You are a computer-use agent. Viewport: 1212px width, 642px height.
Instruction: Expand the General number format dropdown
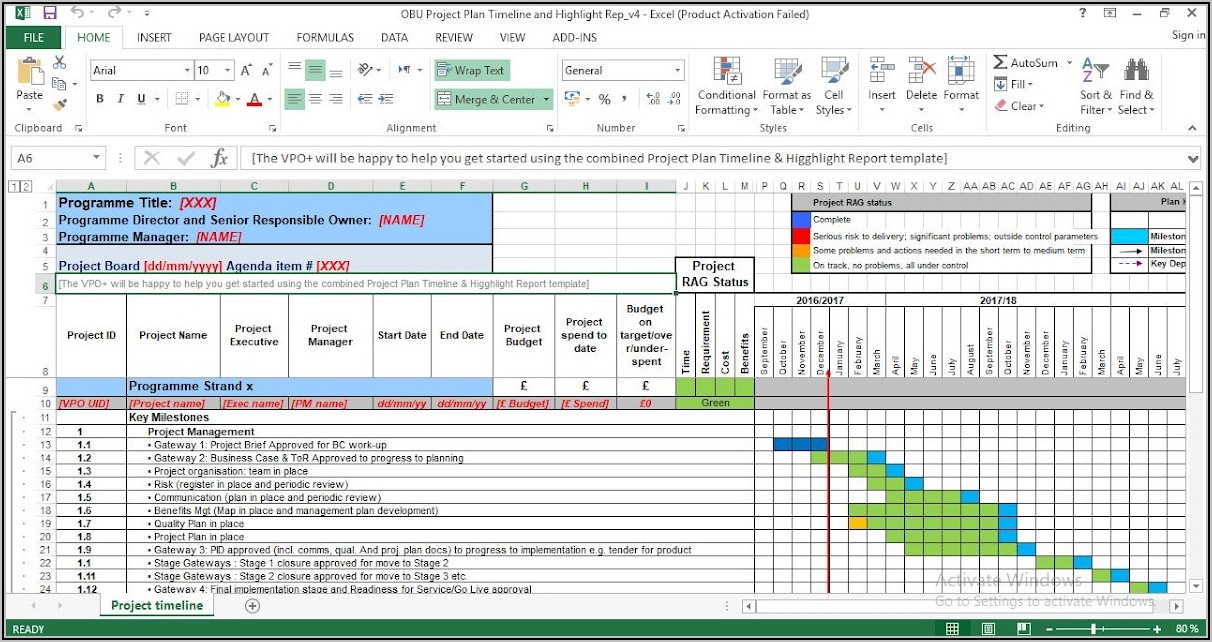coord(677,71)
